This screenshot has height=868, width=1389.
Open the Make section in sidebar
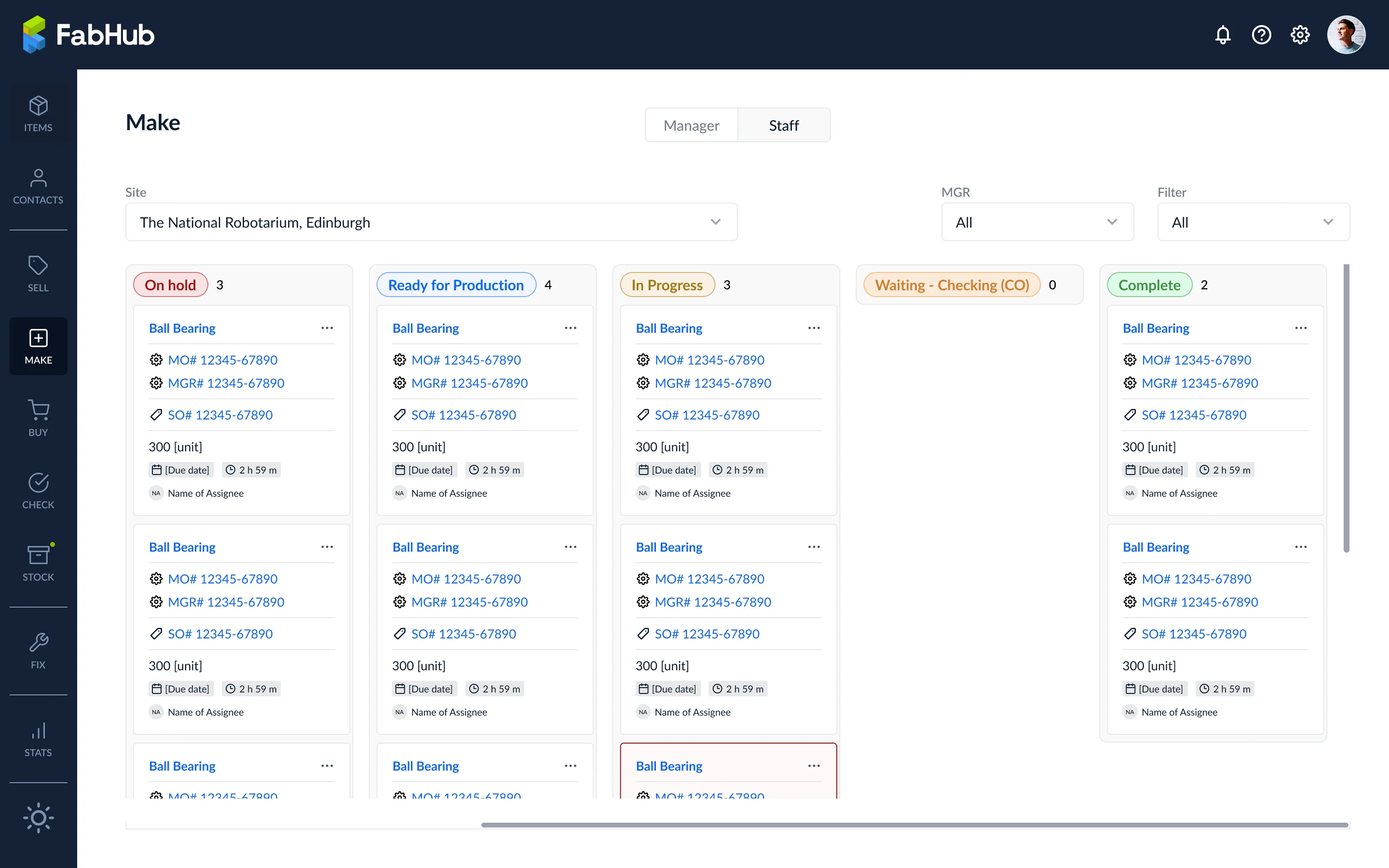pos(39,346)
